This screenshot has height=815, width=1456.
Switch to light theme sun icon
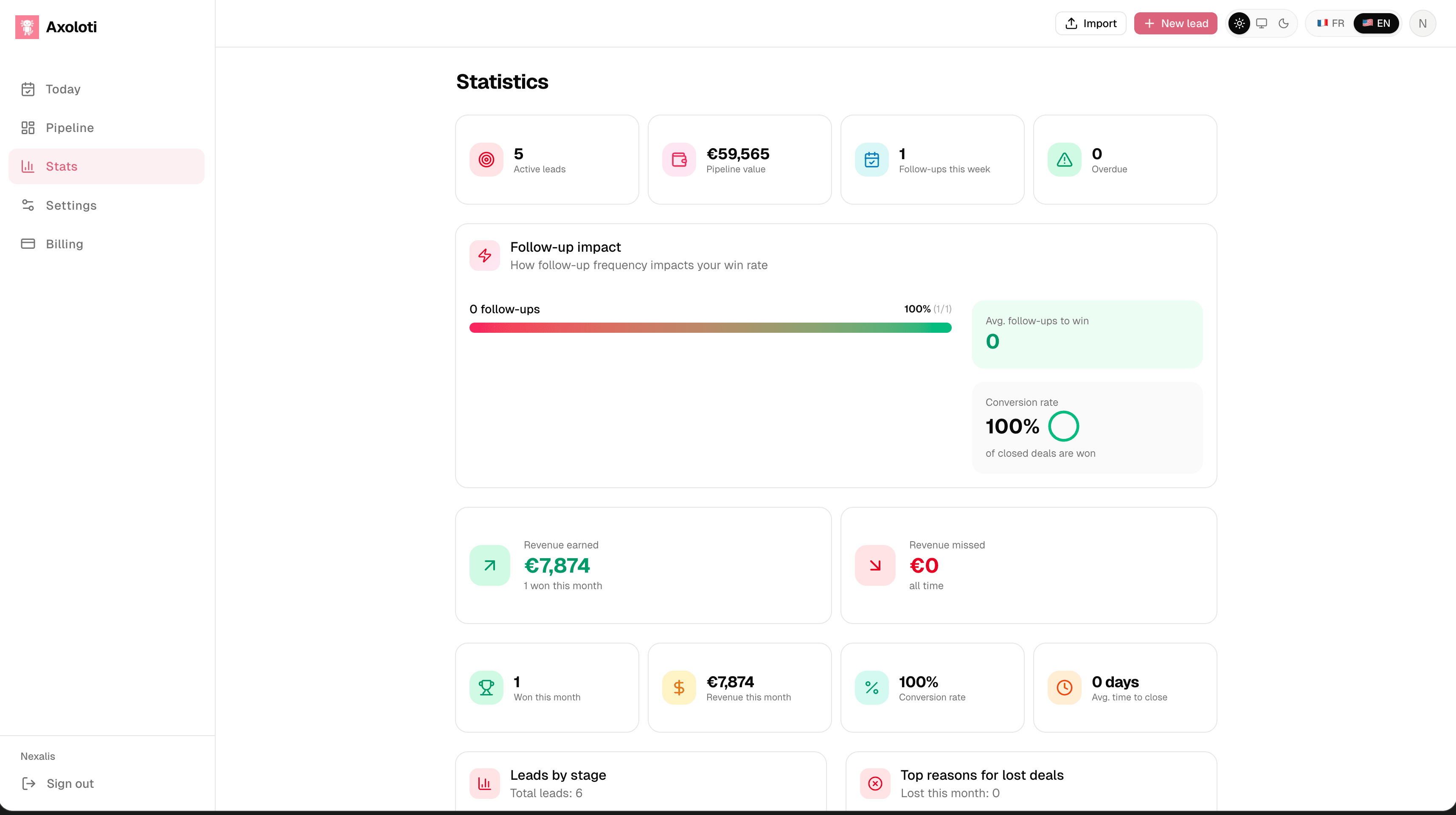click(x=1239, y=23)
